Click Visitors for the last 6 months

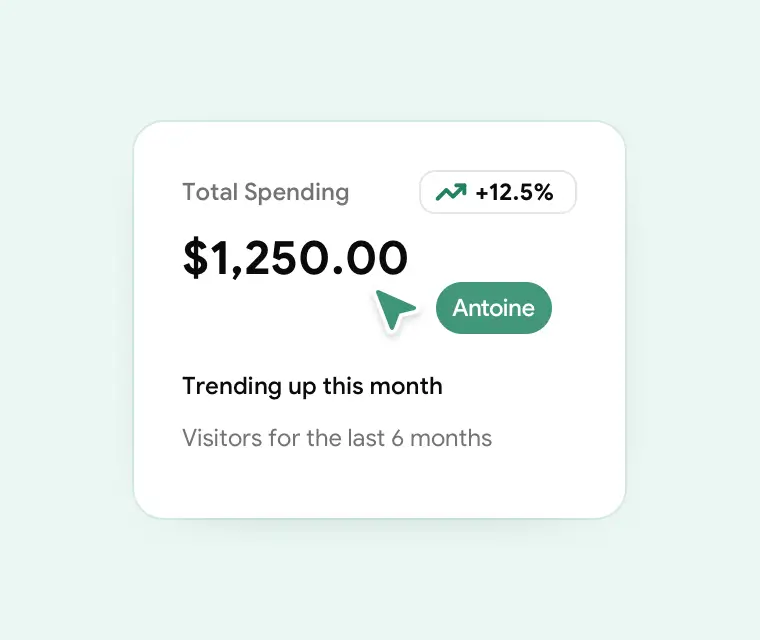click(337, 438)
